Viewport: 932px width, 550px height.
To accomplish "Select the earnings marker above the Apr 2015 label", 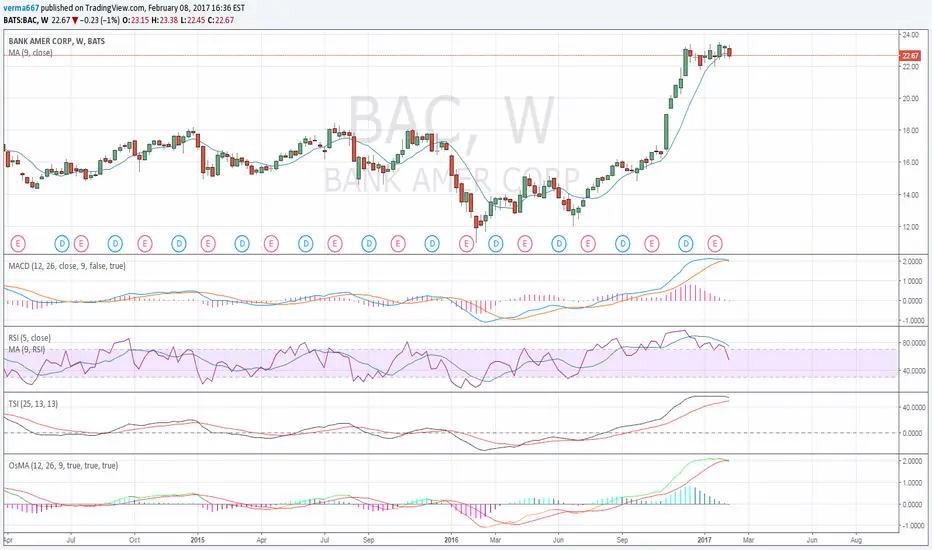I will tap(271, 243).
